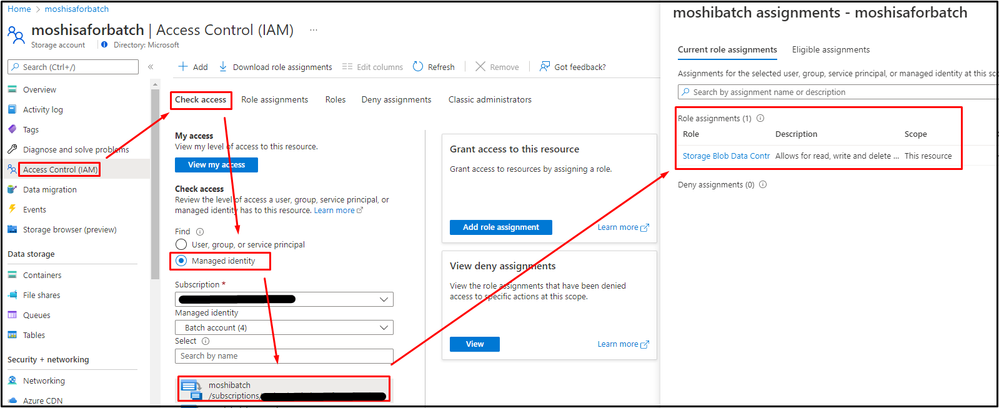Open the ellipsis more options in header
This screenshot has width=999, height=408.
coord(313,30)
